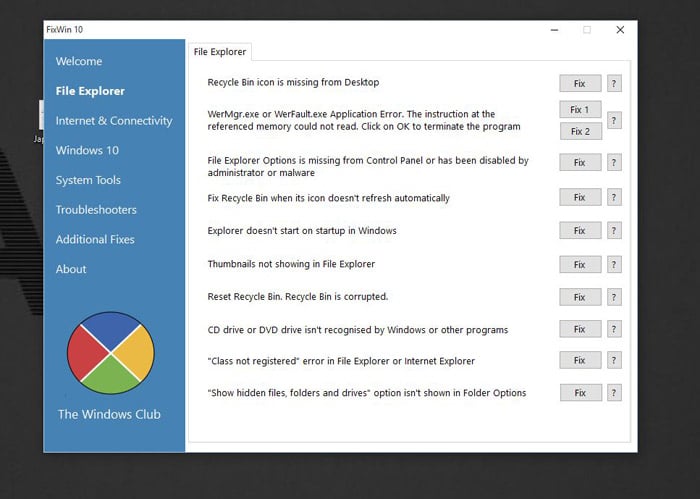Select File Explorer in the sidebar
The height and width of the screenshot is (499, 700).
point(90,91)
